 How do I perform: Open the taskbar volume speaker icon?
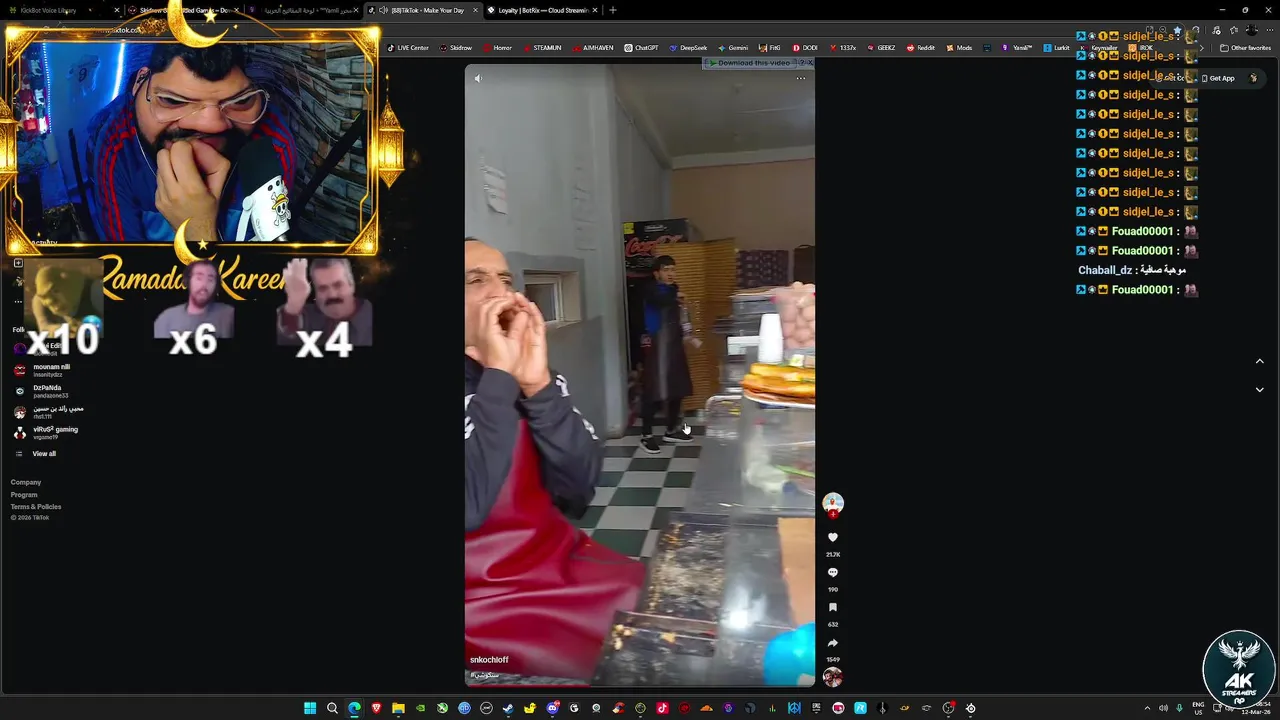(1163, 708)
